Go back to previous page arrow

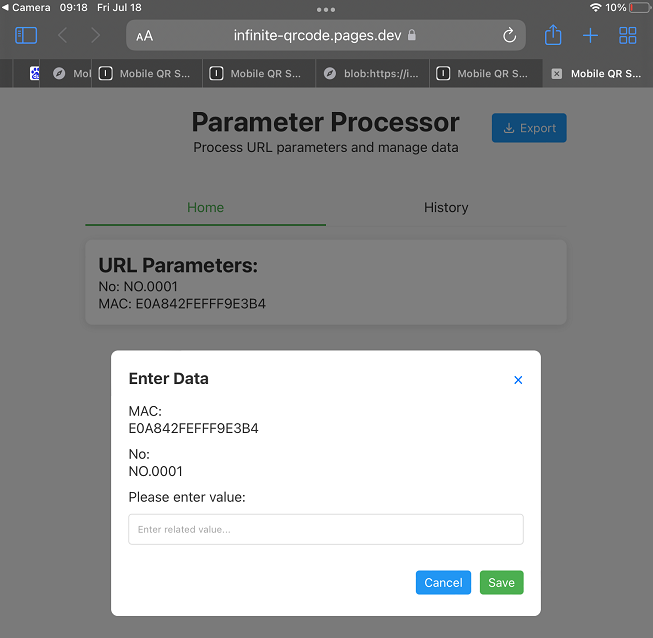62,36
